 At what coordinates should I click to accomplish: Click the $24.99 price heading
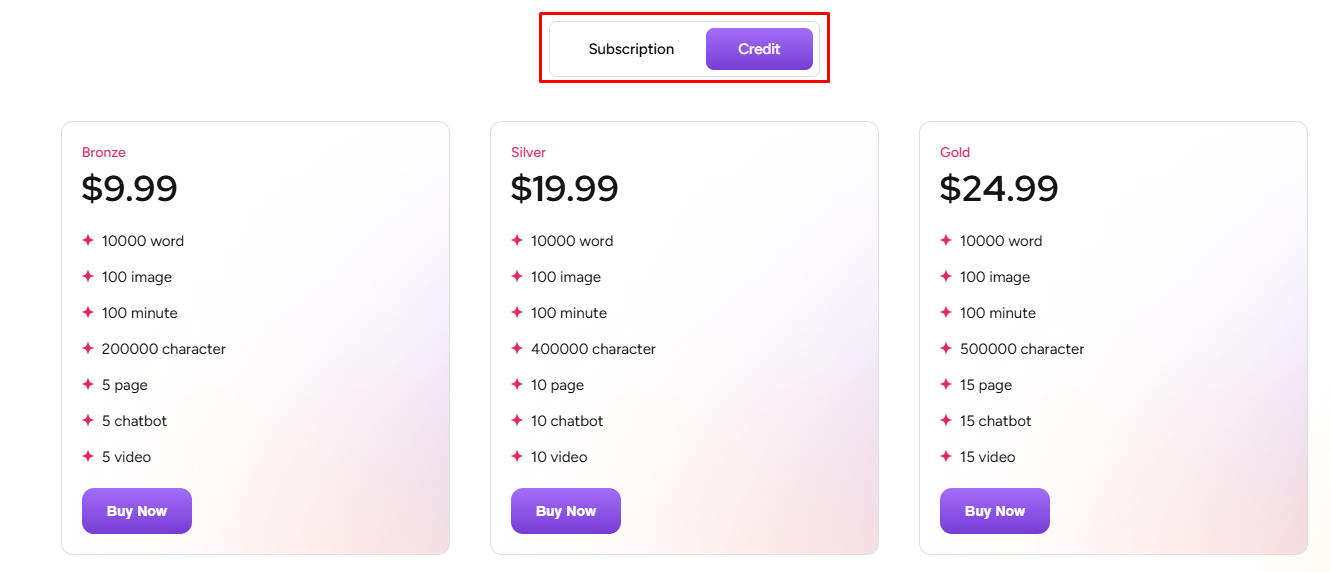(x=999, y=189)
